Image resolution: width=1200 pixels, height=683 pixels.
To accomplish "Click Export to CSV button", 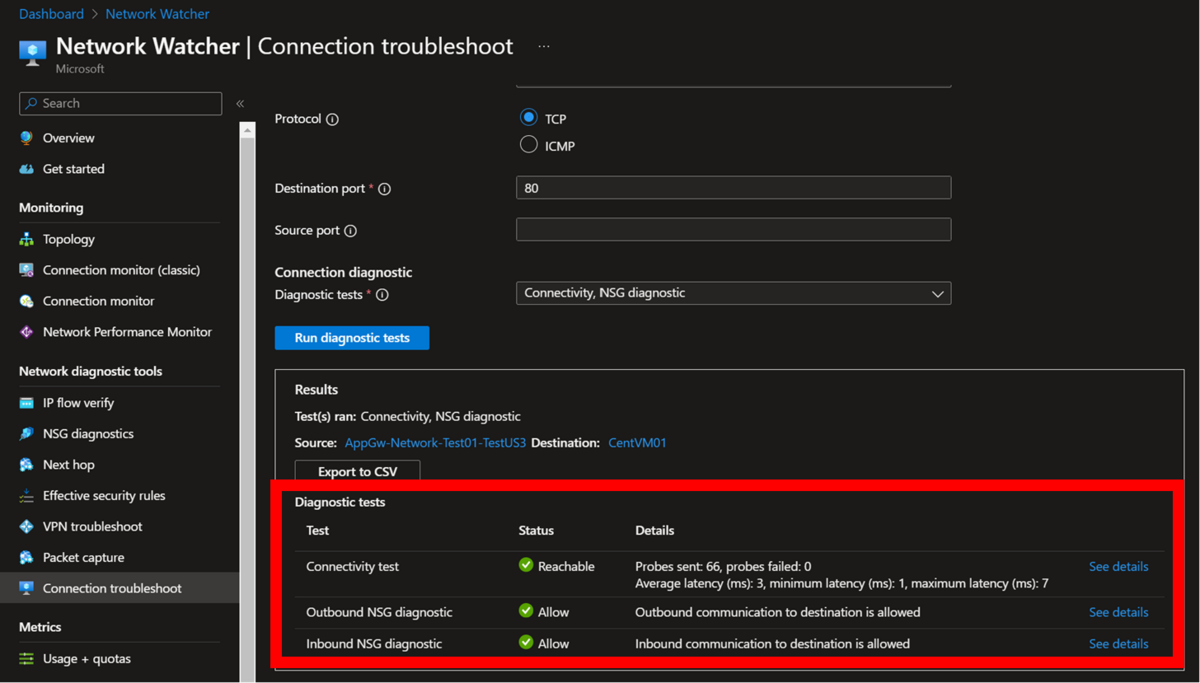I will coord(357,471).
